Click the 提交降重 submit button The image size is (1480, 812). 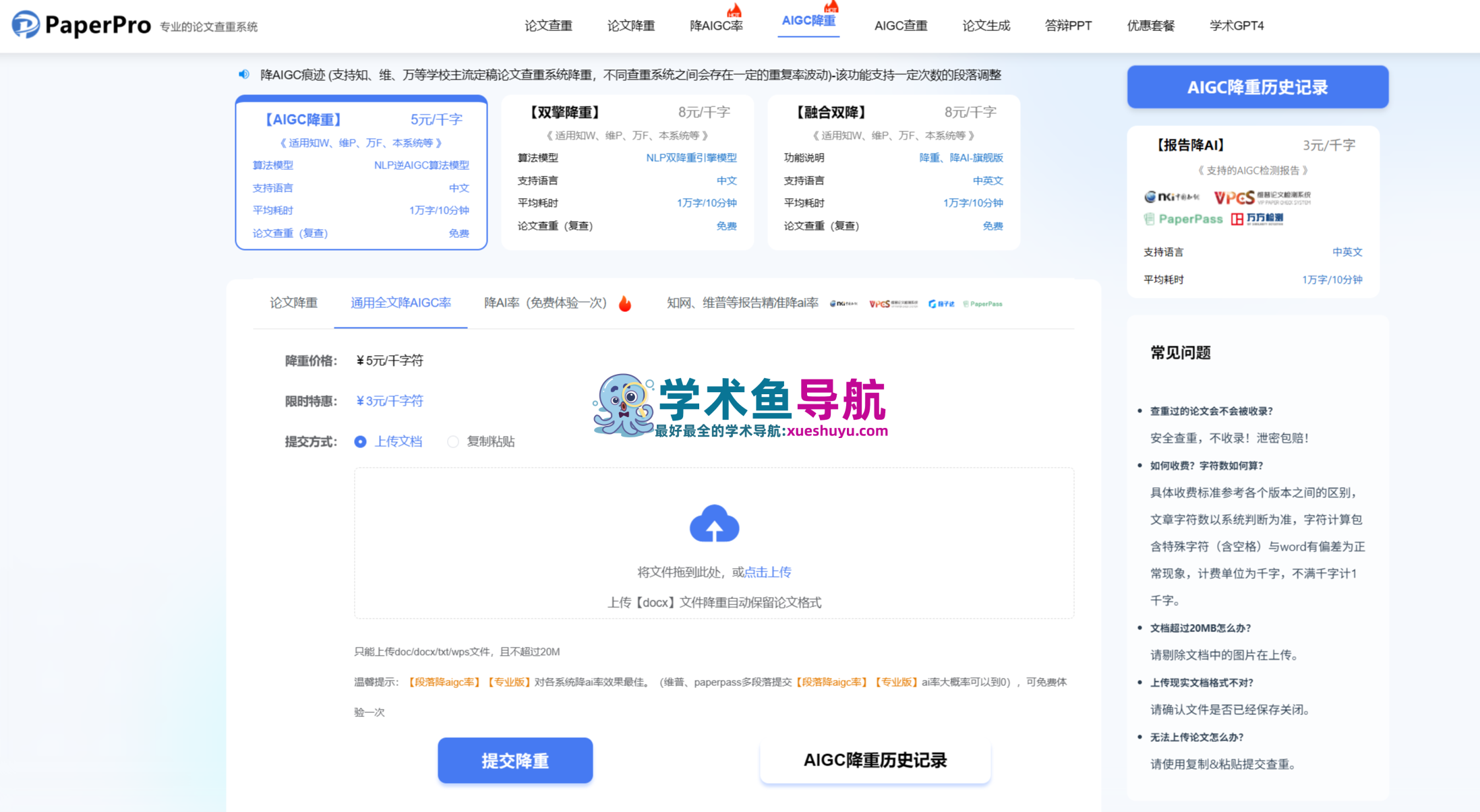(x=515, y=760)
